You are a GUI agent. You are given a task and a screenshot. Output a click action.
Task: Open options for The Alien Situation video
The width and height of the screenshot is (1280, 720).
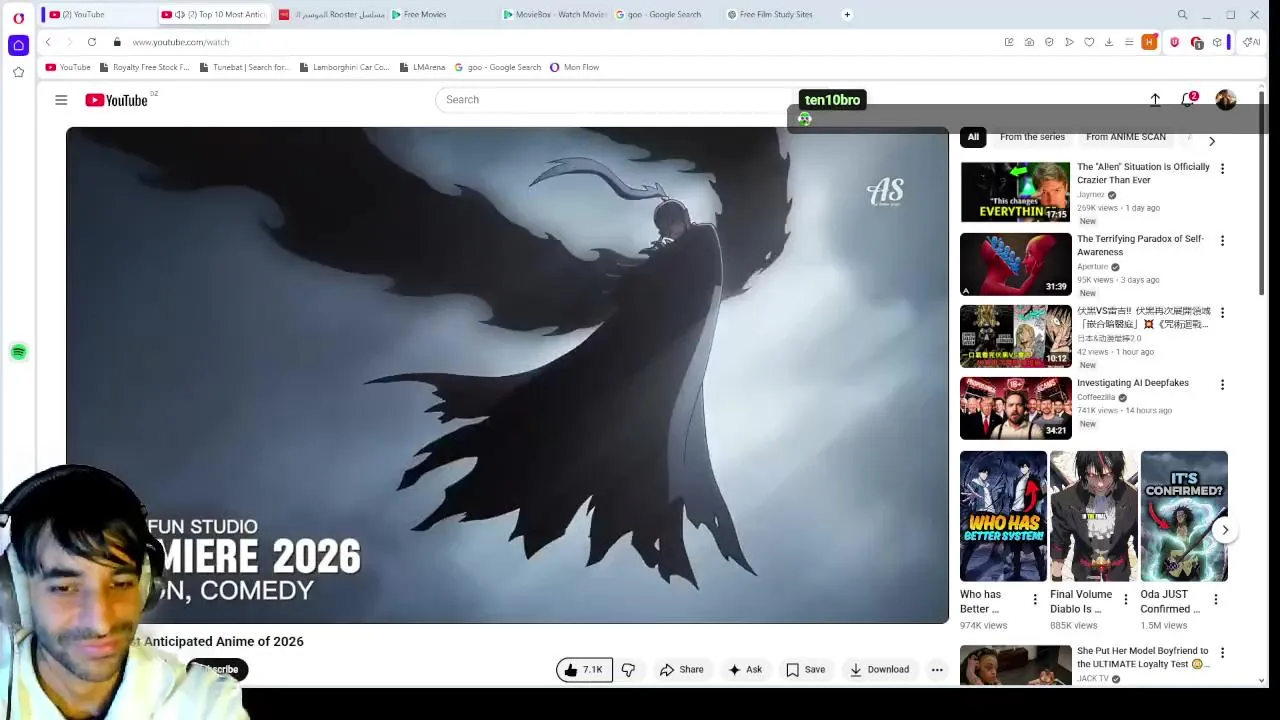pos(1222,169)
